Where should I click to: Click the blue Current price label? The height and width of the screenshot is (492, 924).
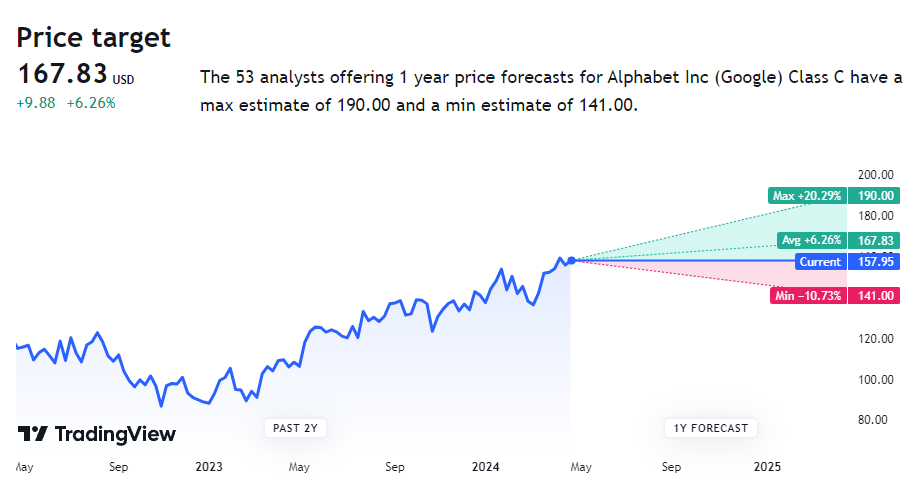(821, 262)
